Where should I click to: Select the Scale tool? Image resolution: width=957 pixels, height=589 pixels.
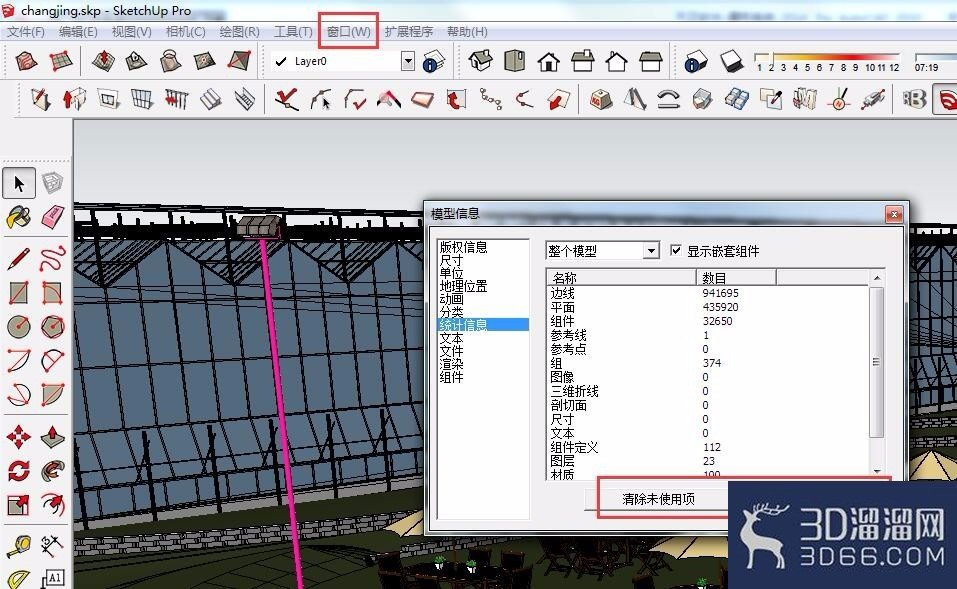pyautogui.click(x=19, y=505)
